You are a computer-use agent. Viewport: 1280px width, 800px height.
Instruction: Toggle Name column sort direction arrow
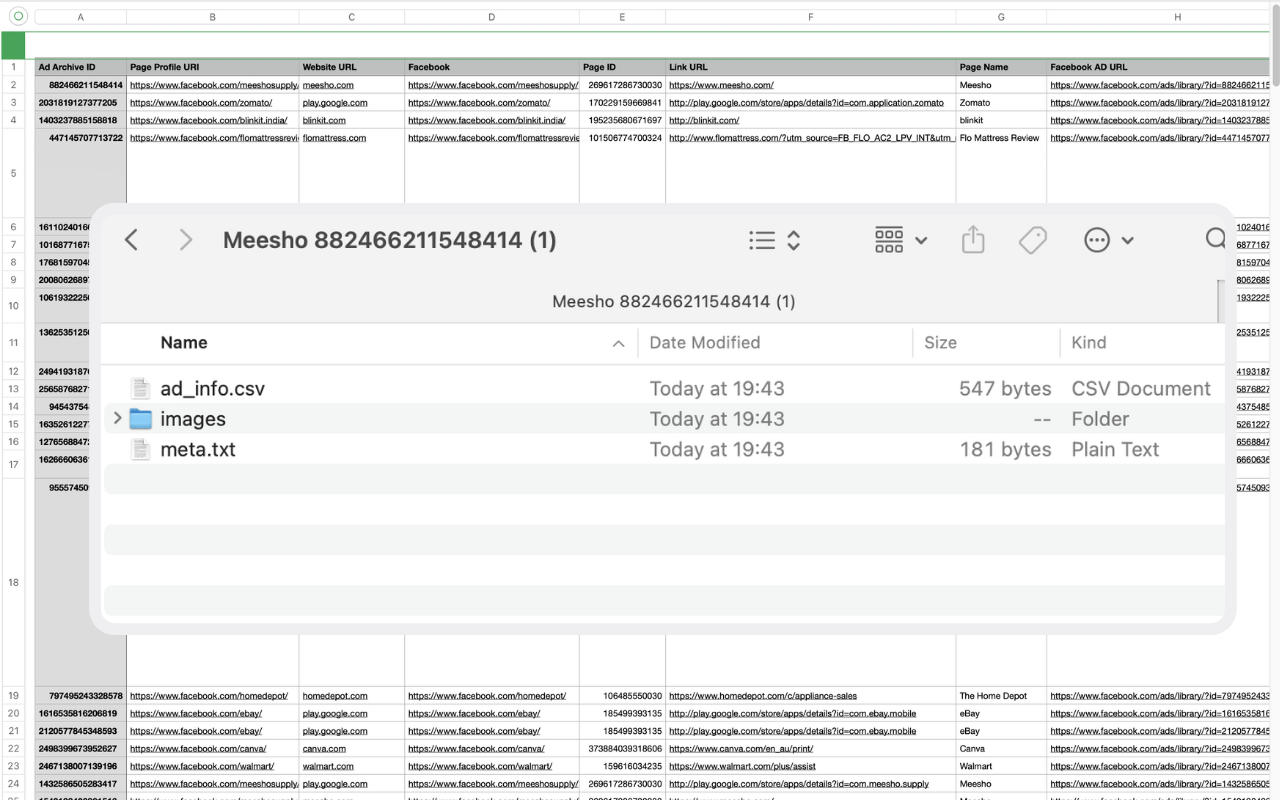[x=618, y=343]
